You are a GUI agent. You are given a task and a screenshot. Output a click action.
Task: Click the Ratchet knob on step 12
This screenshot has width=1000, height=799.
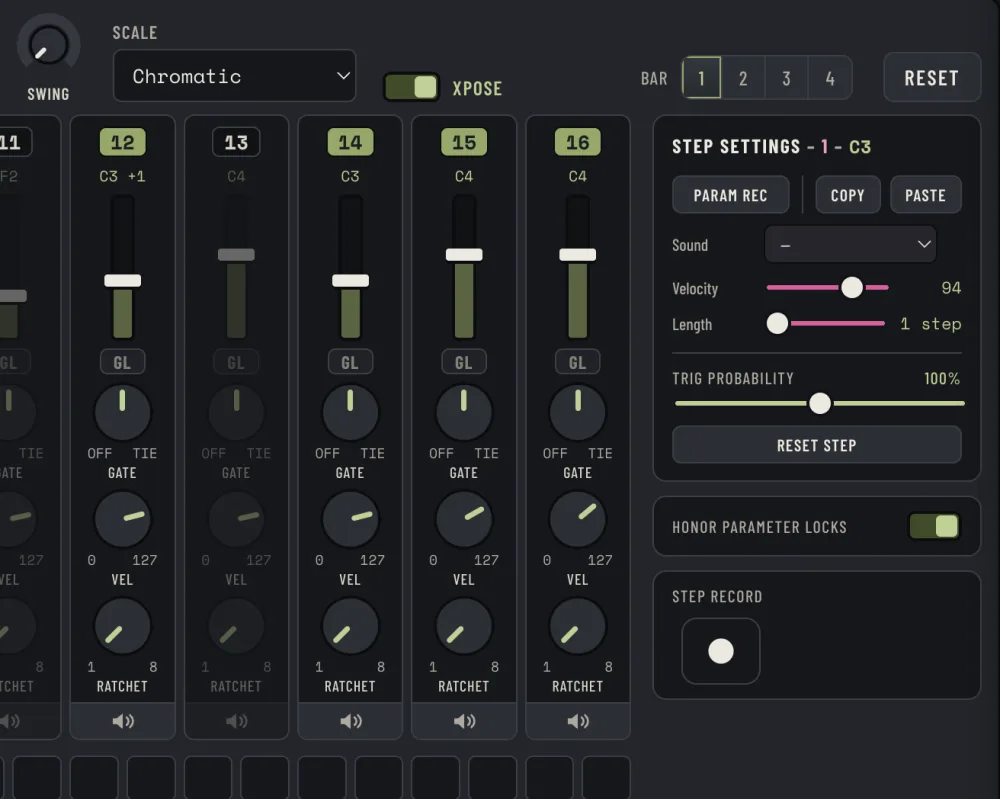coord(122,626)
